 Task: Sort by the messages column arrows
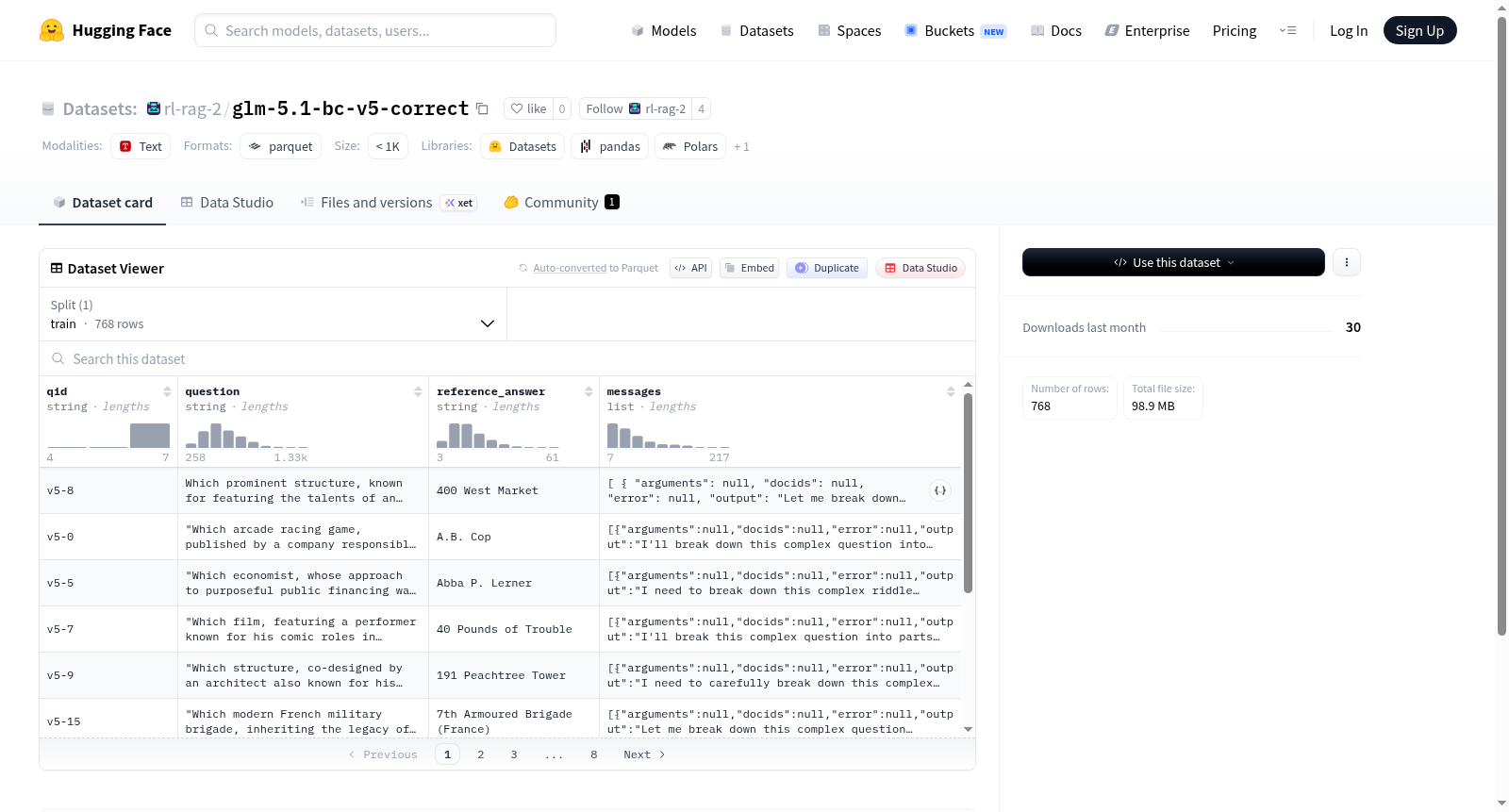tap(951, 391)
